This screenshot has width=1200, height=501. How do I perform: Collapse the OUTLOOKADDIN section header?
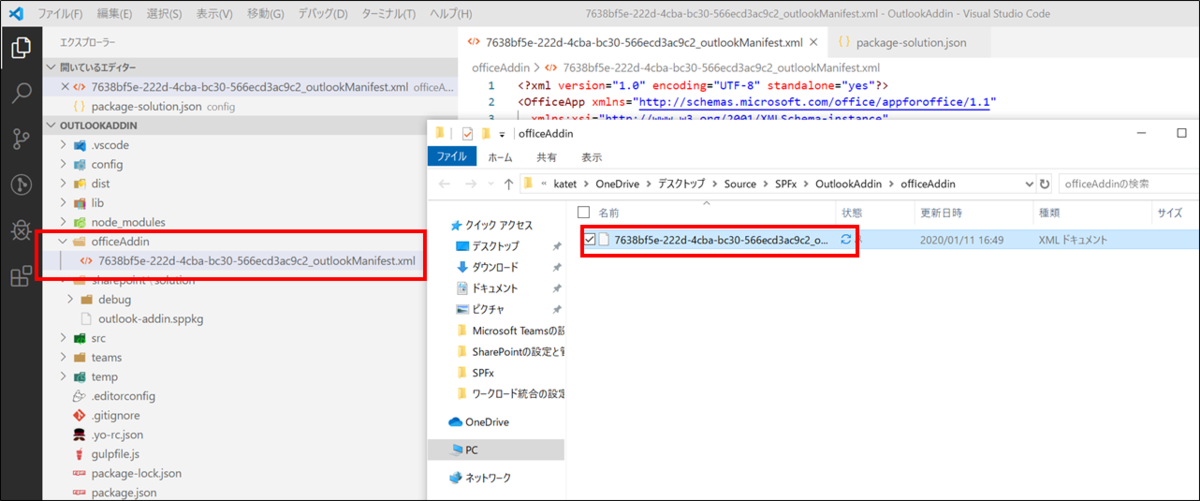(53, 125)
